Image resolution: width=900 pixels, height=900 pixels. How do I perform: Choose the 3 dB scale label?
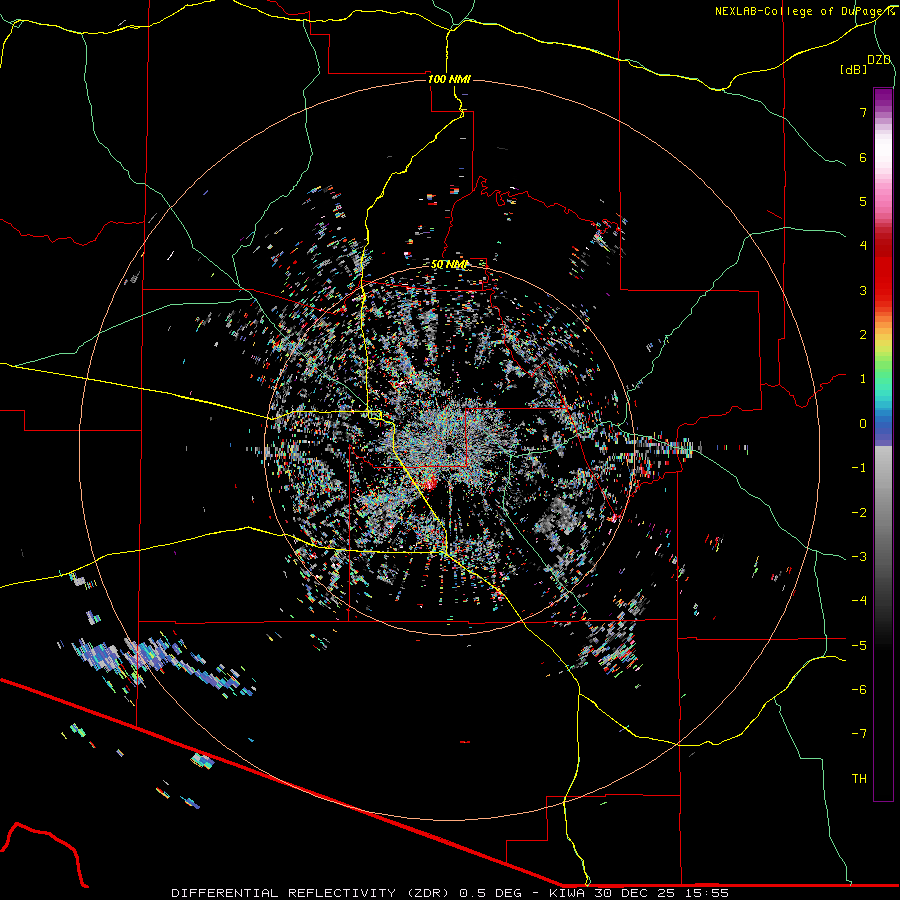[863, 290]
